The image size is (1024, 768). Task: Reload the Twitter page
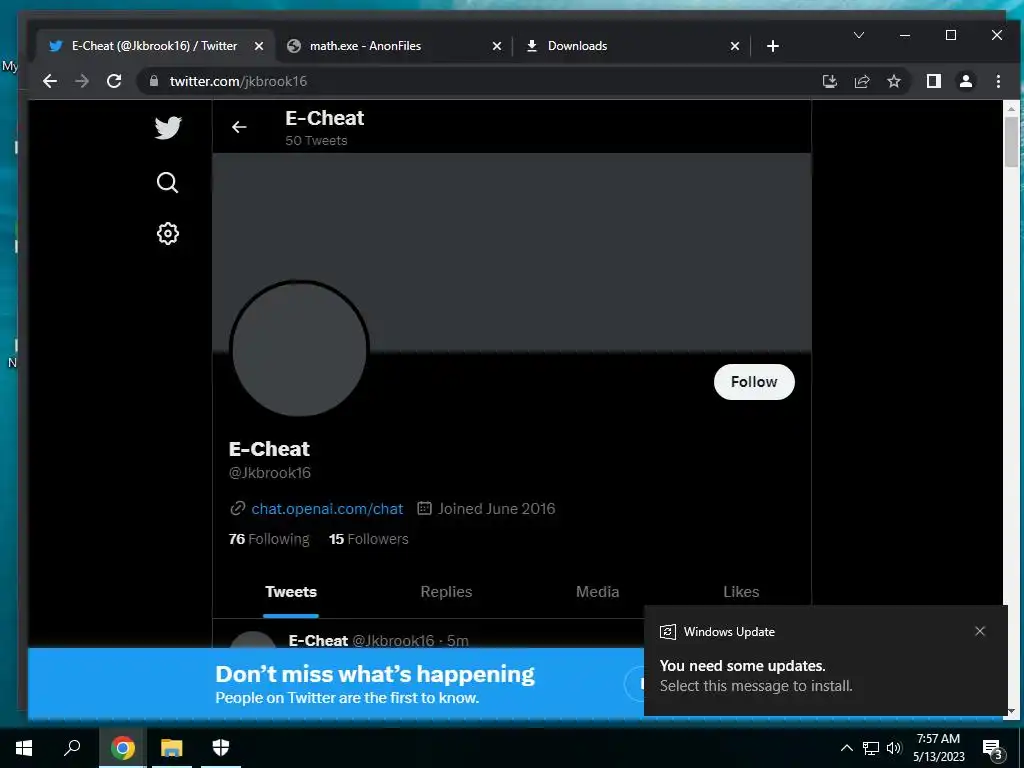click(114, 81)
